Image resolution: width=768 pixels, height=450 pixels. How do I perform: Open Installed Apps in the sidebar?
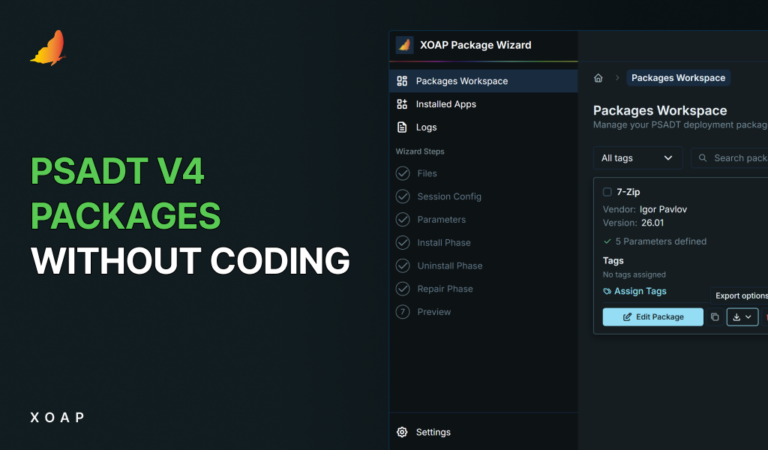(483, 104)
